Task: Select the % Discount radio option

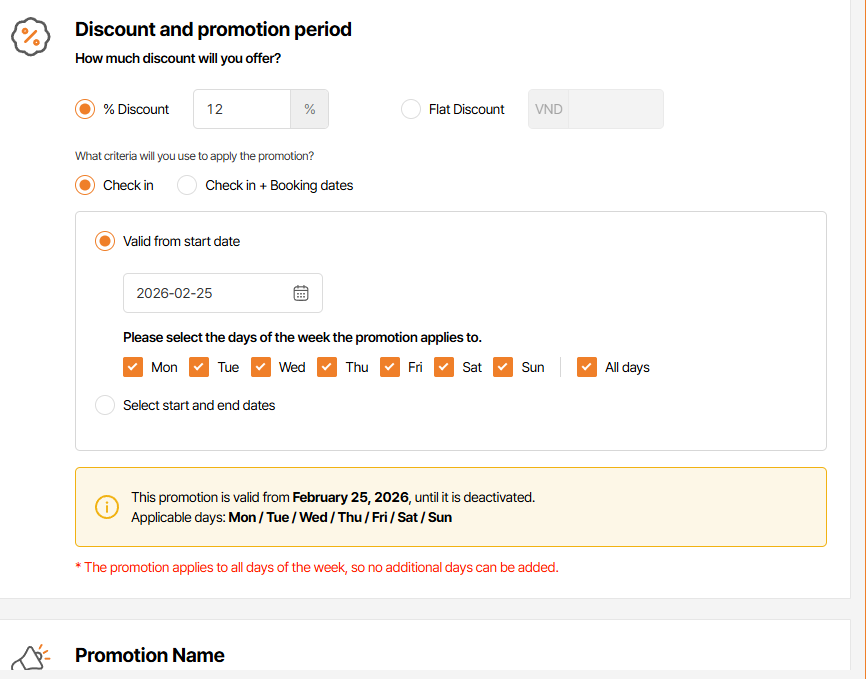Action: tap(85, 109)
